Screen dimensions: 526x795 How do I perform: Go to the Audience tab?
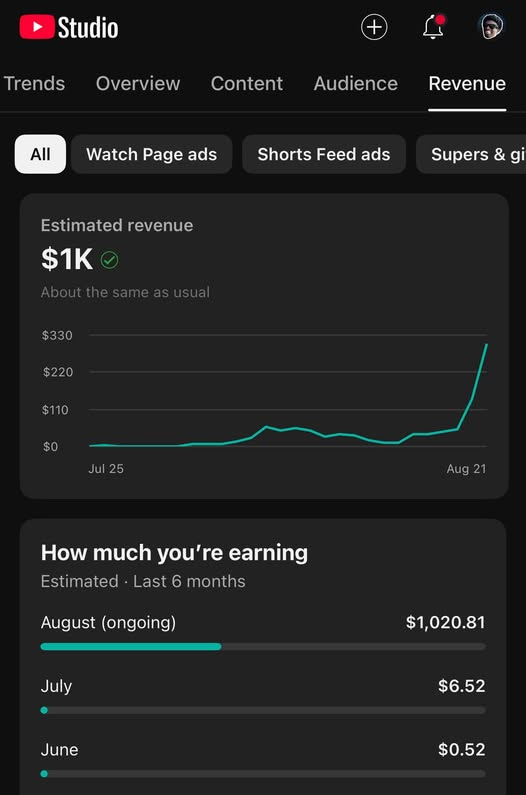pos(356,84)
